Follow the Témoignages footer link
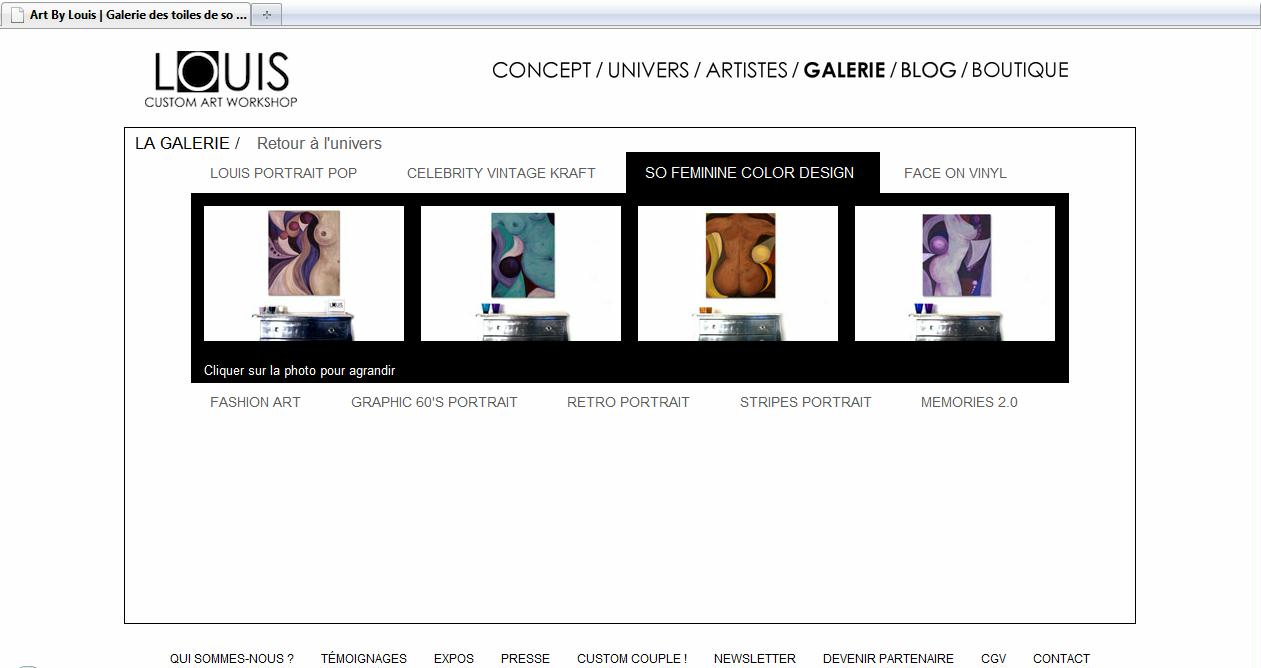This screenshot has width=1261, height=668. (363, 658)
